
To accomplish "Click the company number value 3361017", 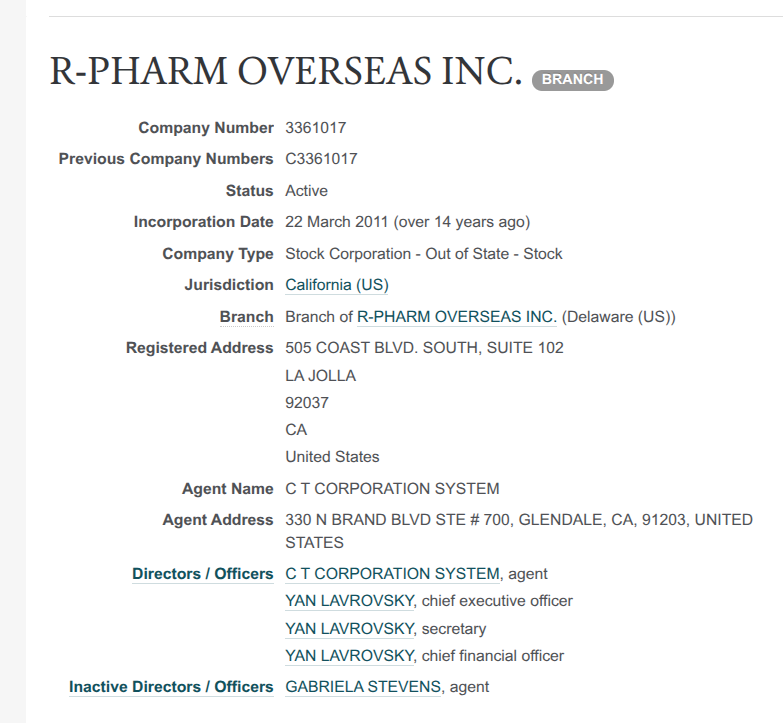I will pos(316,128).
